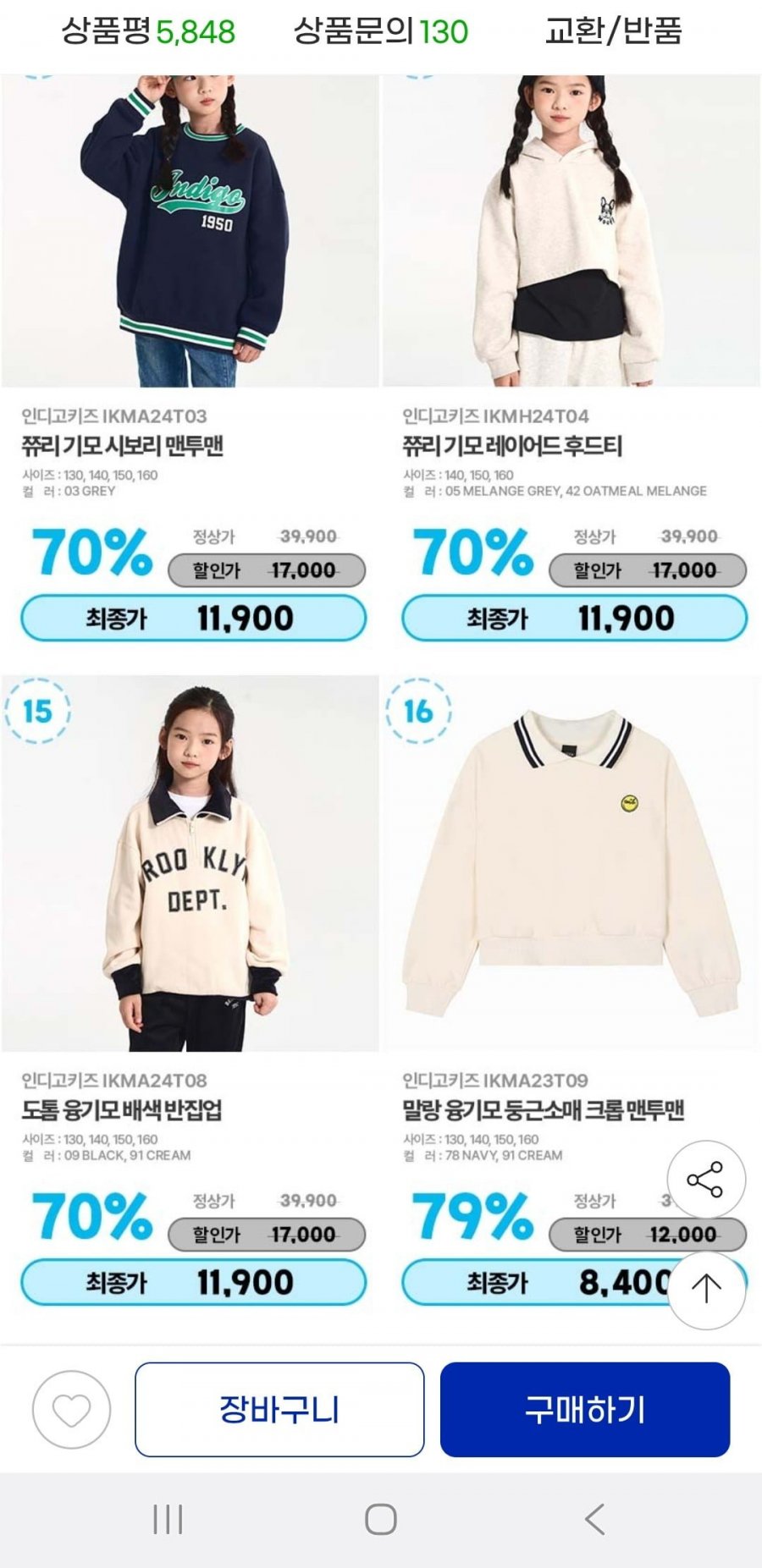Tap the 구매하기 purchase button
This screenshot has width=762, height=1568.
(585, 1410)
